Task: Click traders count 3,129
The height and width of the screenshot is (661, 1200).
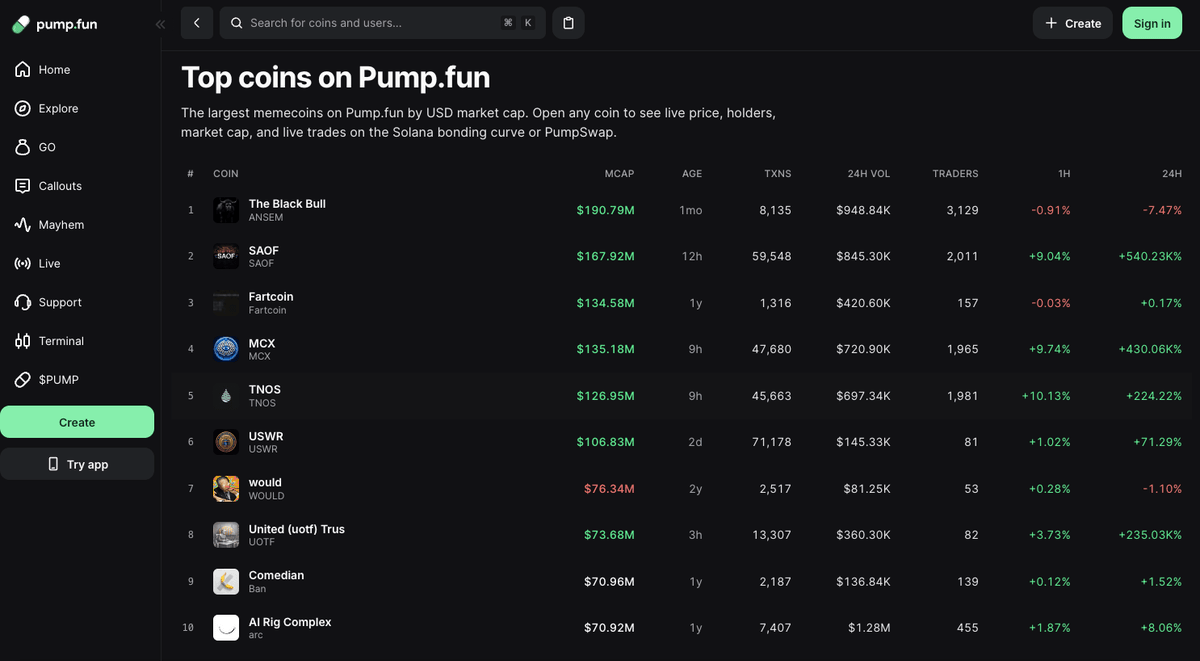Action: click(x=963, y=210)
